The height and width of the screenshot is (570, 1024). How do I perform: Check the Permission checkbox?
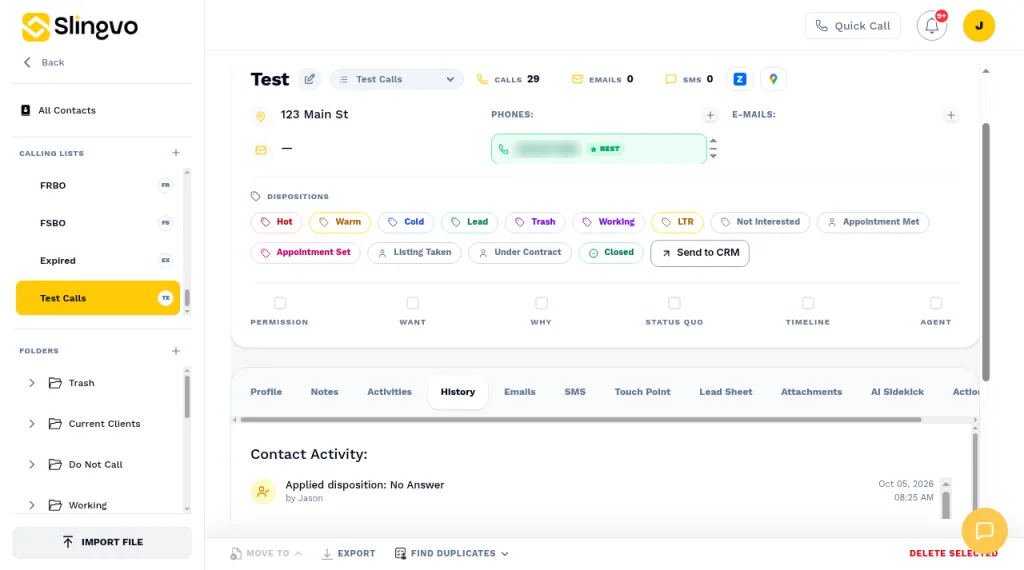click(x=280, y=303)
